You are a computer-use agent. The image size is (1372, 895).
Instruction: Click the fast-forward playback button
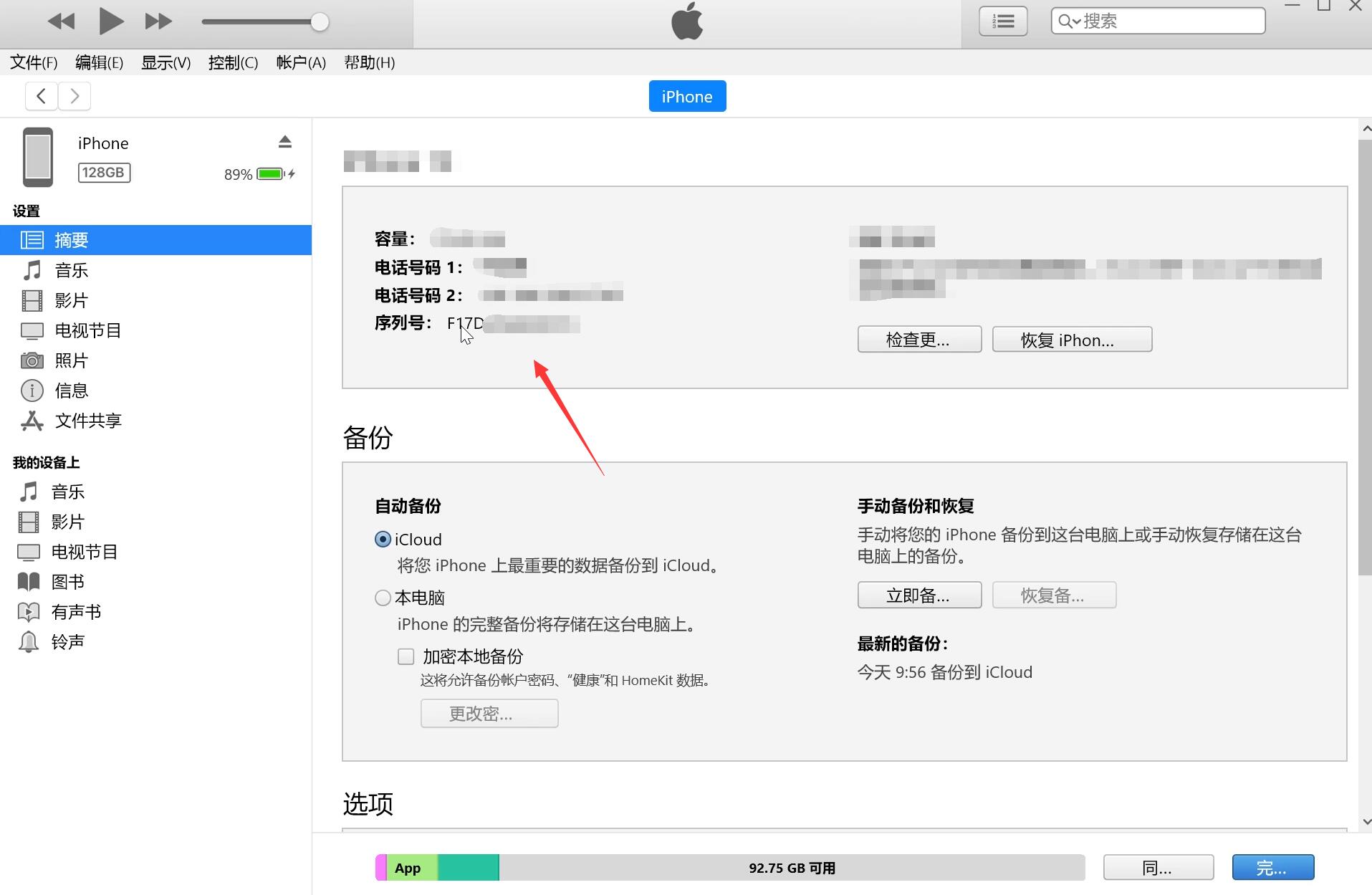click(158, 21)
